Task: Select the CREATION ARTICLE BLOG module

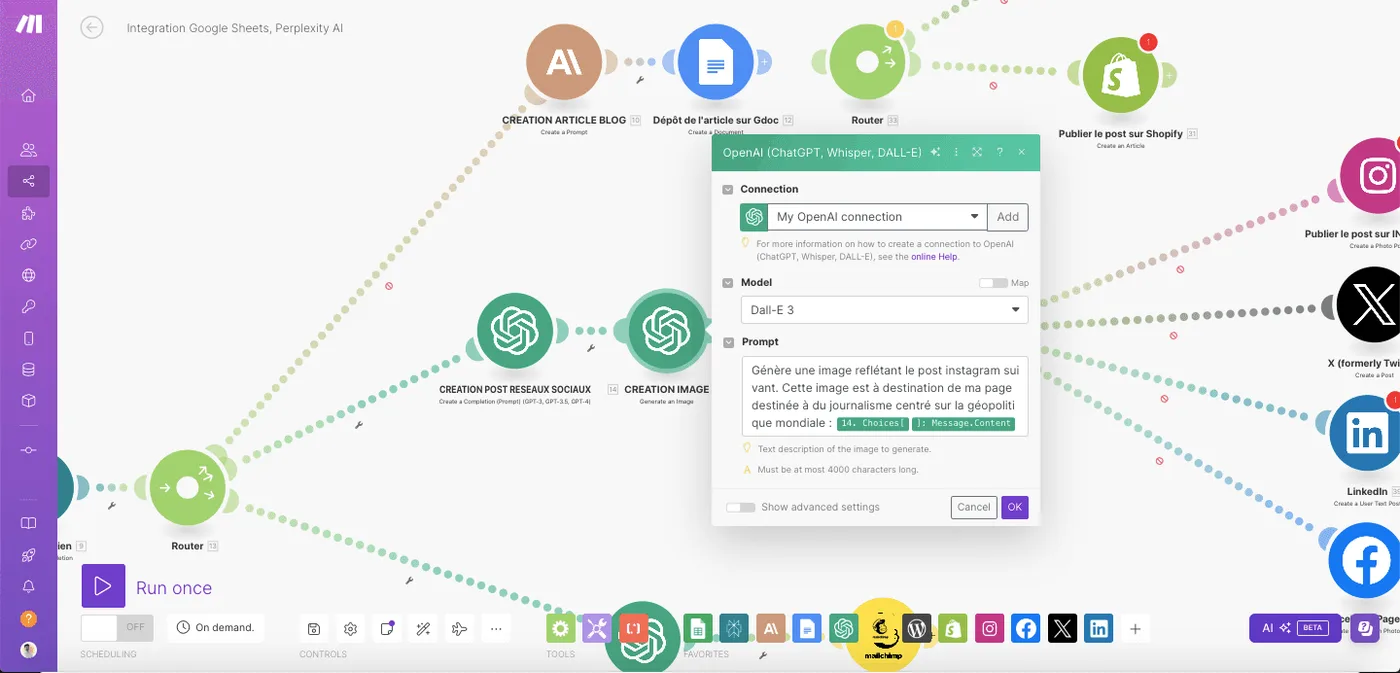Action: 565,63
